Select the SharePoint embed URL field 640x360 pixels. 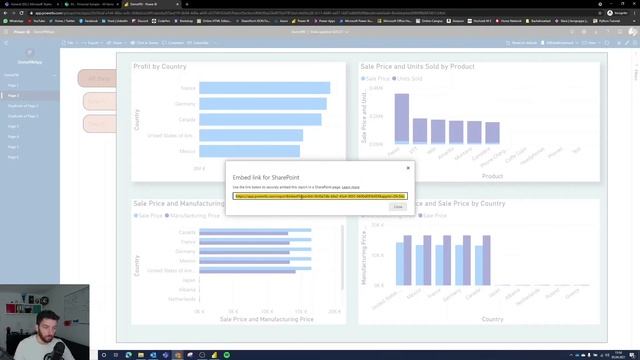point(320,196)
